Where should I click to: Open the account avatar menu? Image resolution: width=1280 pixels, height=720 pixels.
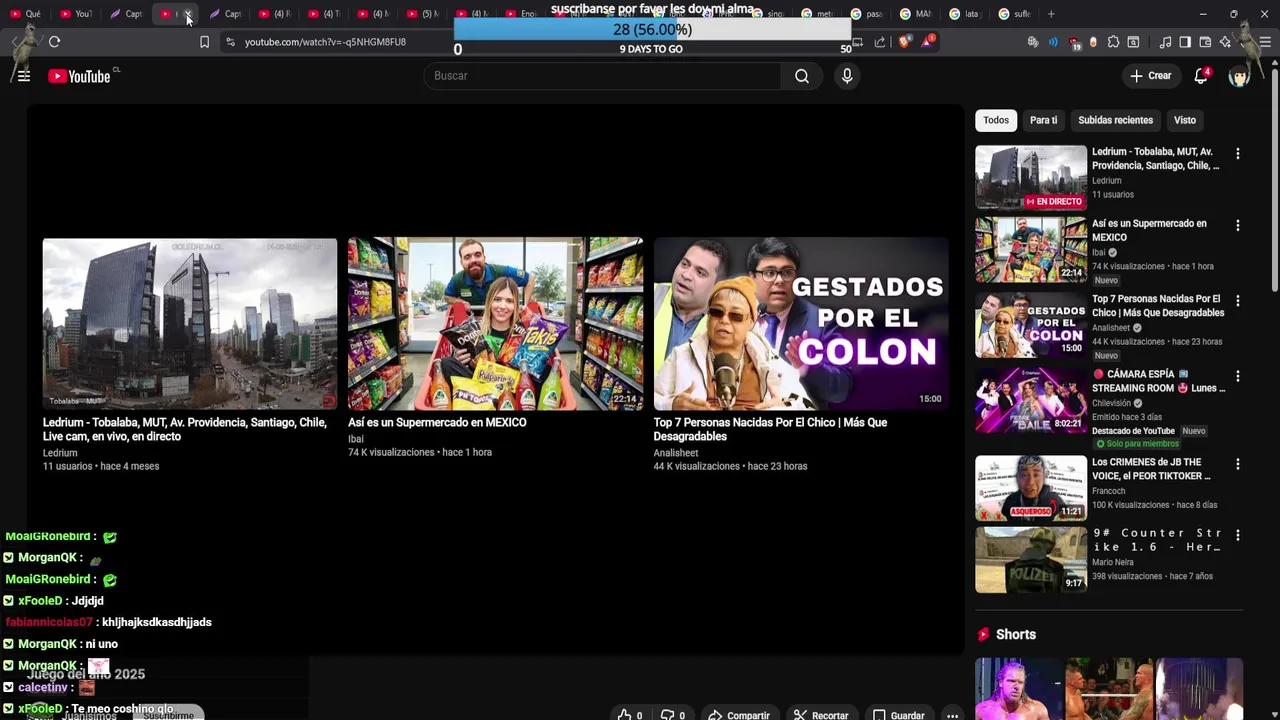click(1239, 76)
